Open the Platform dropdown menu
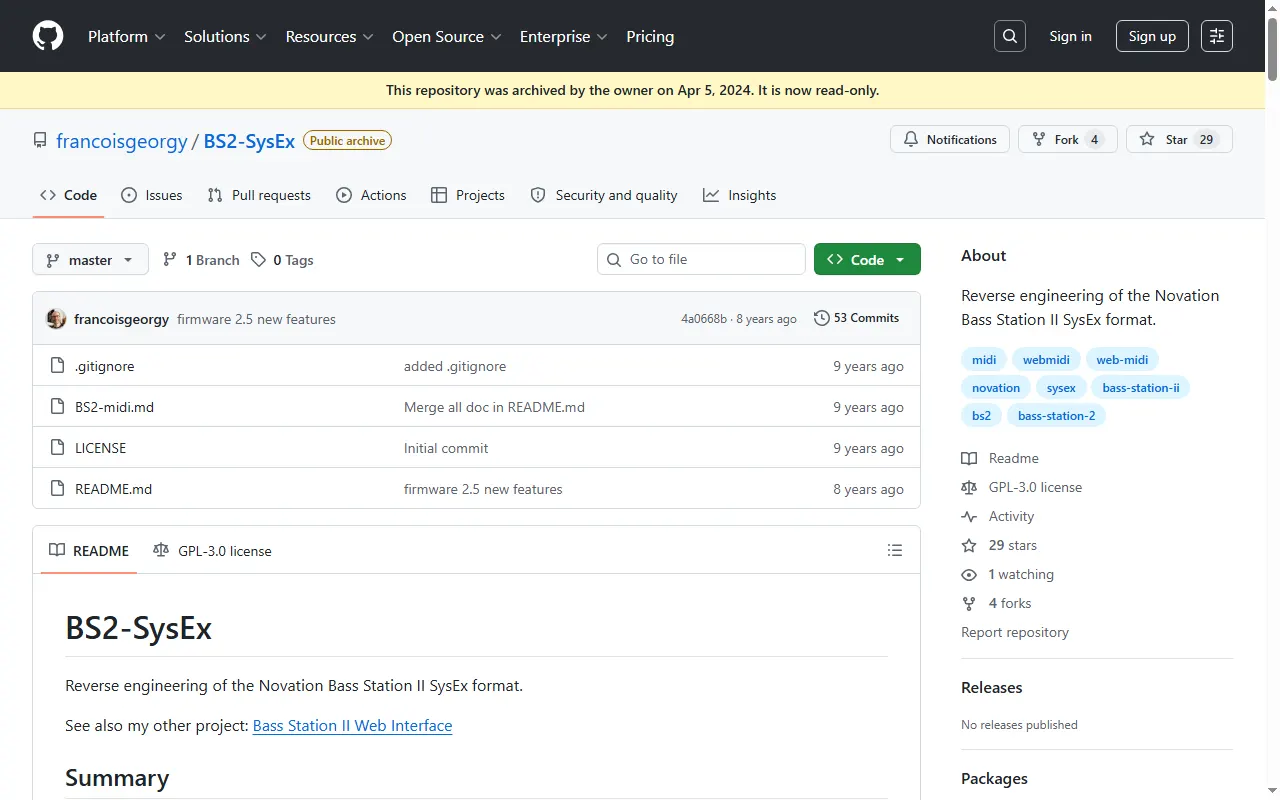Screen dimensions: 1280x800 pyautogui.click(x=127, y=36)
